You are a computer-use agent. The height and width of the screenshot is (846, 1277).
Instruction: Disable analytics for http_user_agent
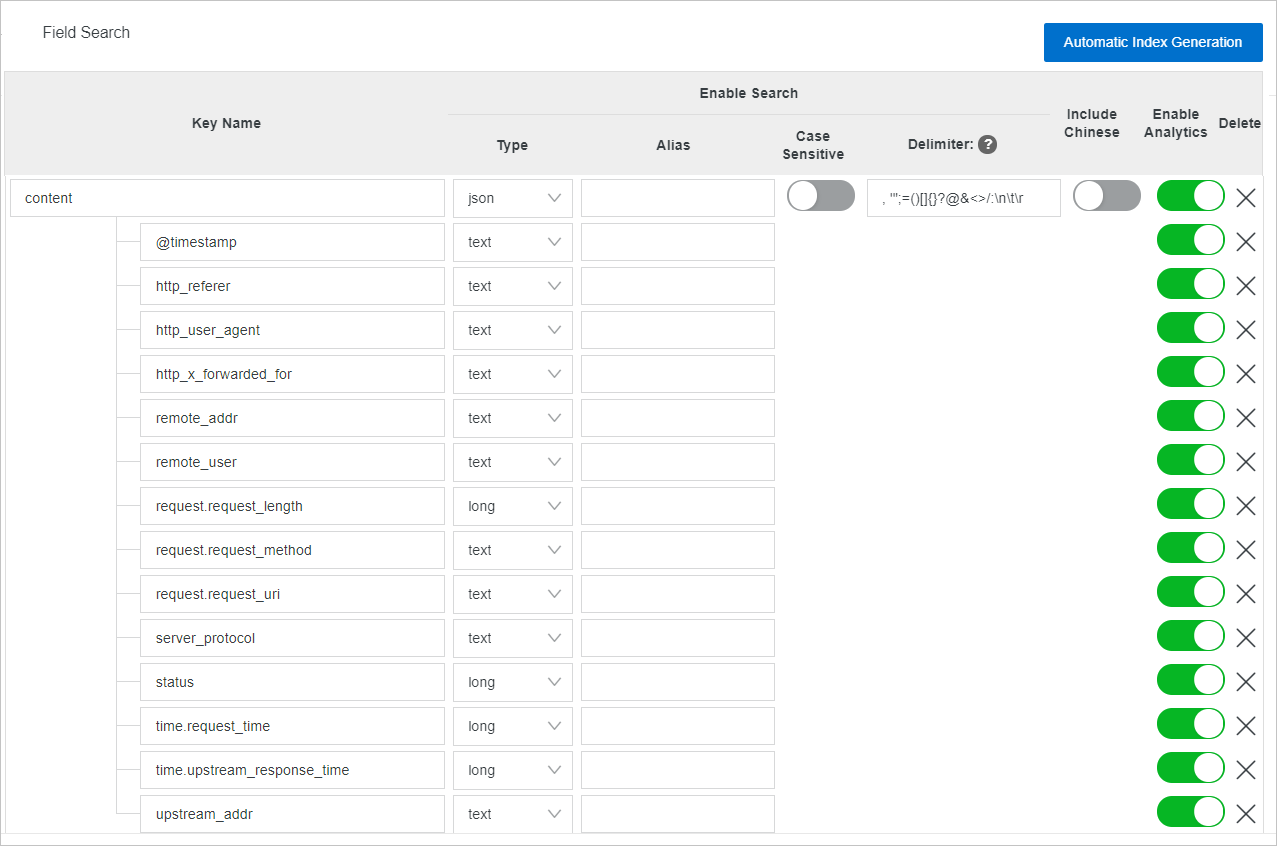[1191, 328]
